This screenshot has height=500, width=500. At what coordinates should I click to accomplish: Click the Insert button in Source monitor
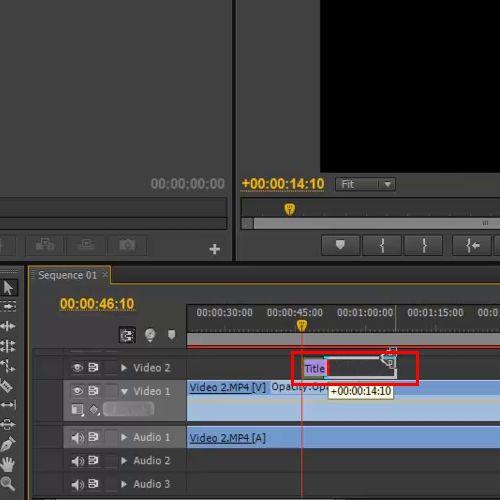[x=45, y=245]
